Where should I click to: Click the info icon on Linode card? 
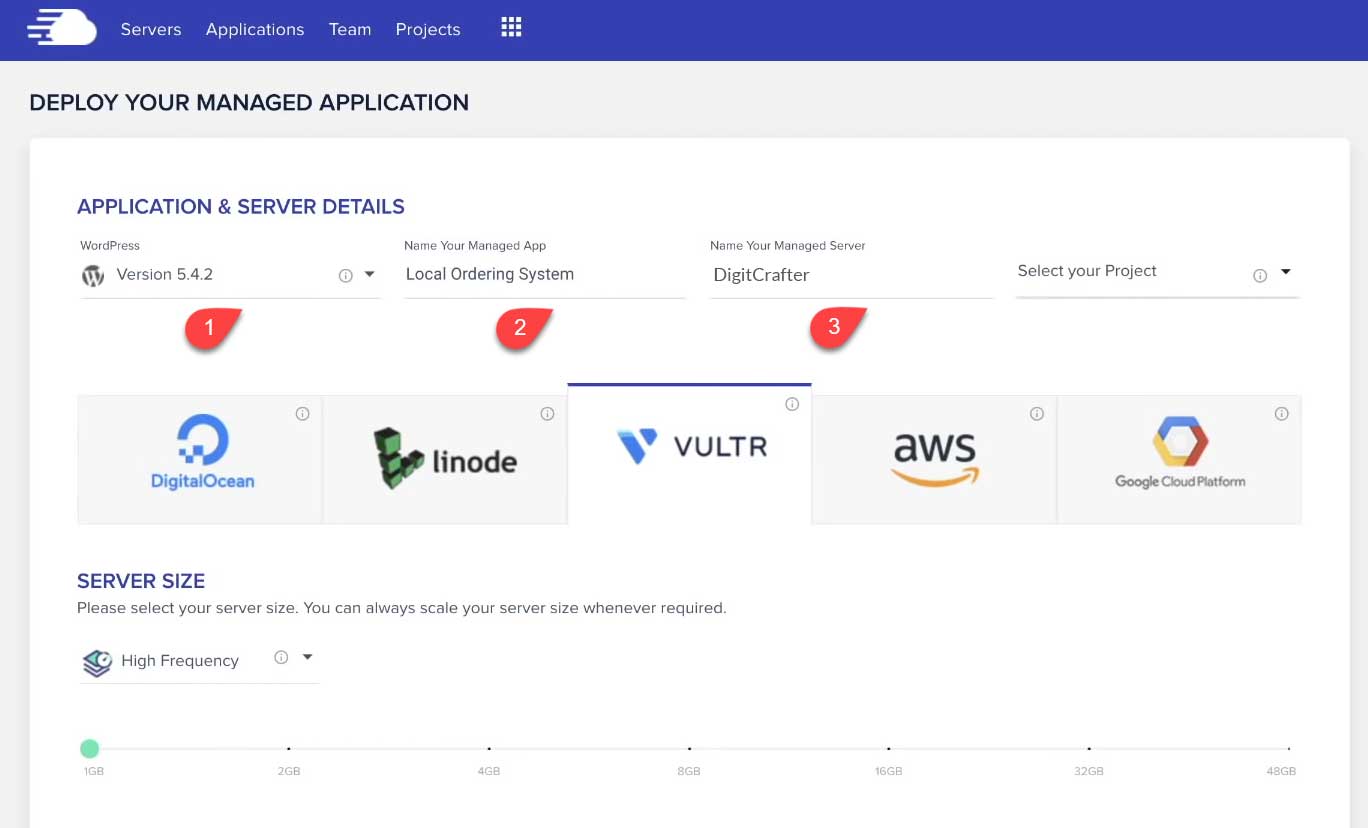[547, 414]
